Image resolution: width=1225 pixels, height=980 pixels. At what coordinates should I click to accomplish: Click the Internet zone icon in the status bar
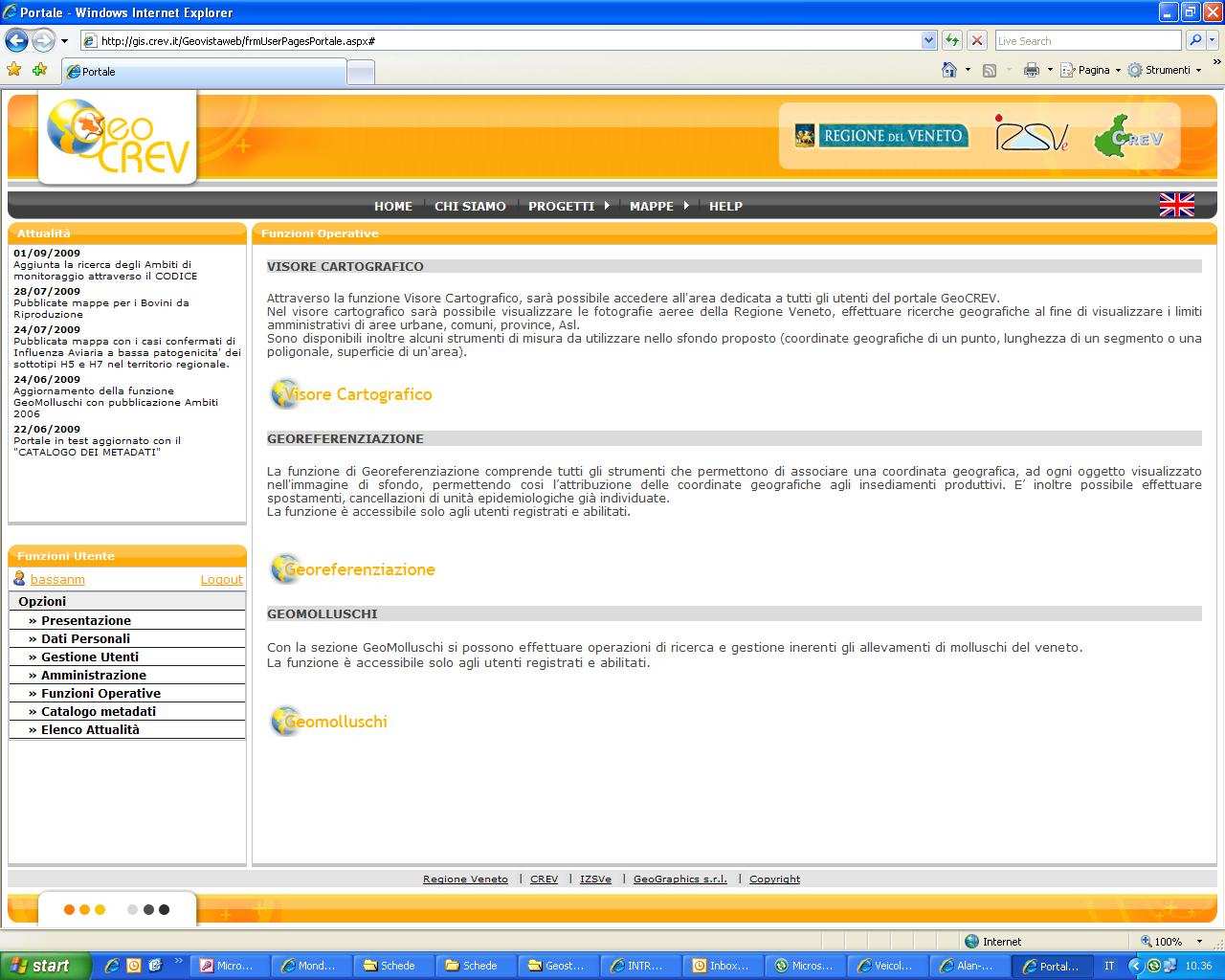(972, 941)
